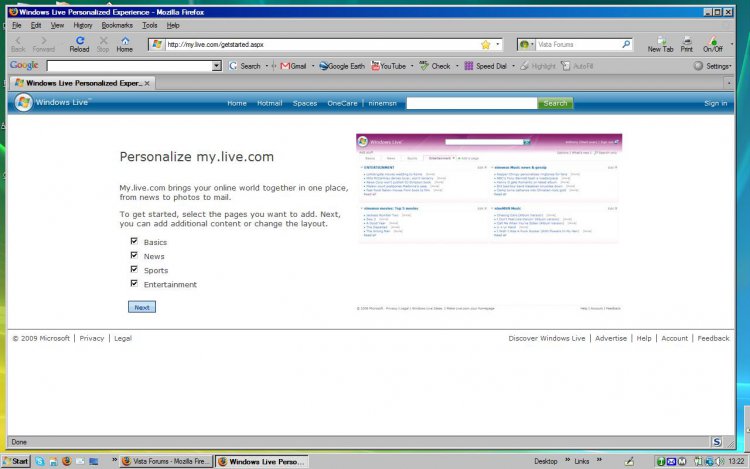The height and width of the screenshot is (469, 750).
Task: Open the Tools menu
Action: point(150,25)
